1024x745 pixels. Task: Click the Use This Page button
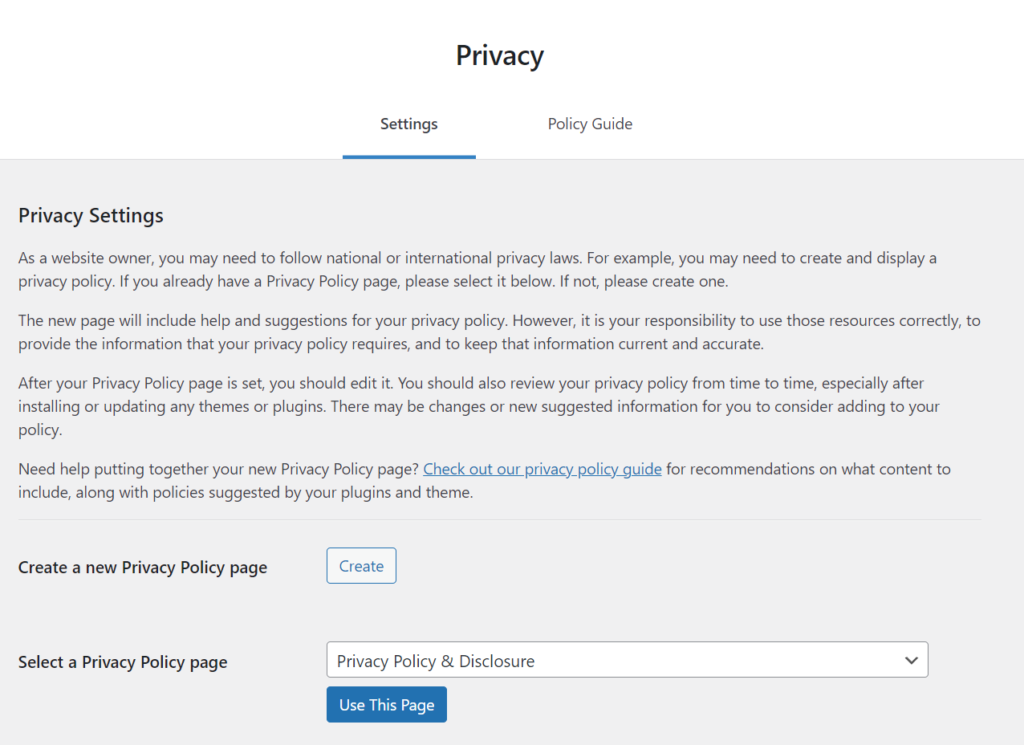(387, 705)
